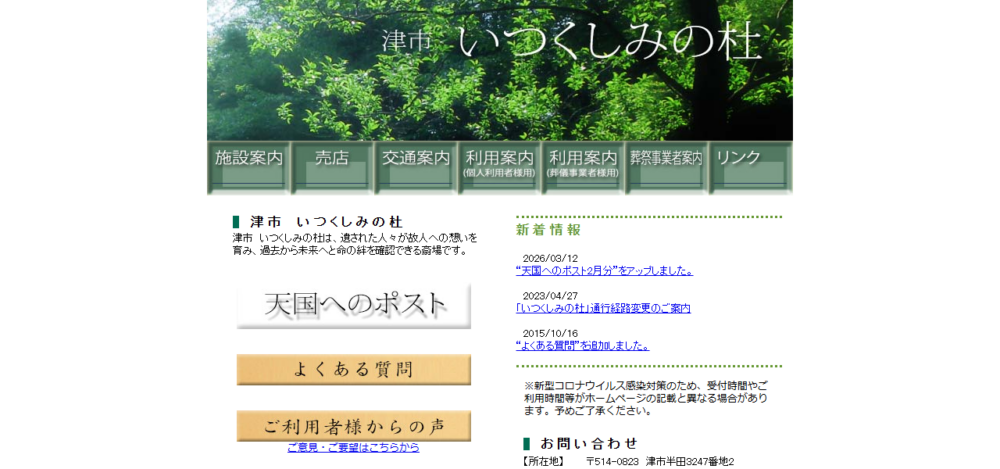This screenshot has width=1000, height=469.
Task: Open the 天国へのポスト2月分 news link
Action: click(605, 271)
